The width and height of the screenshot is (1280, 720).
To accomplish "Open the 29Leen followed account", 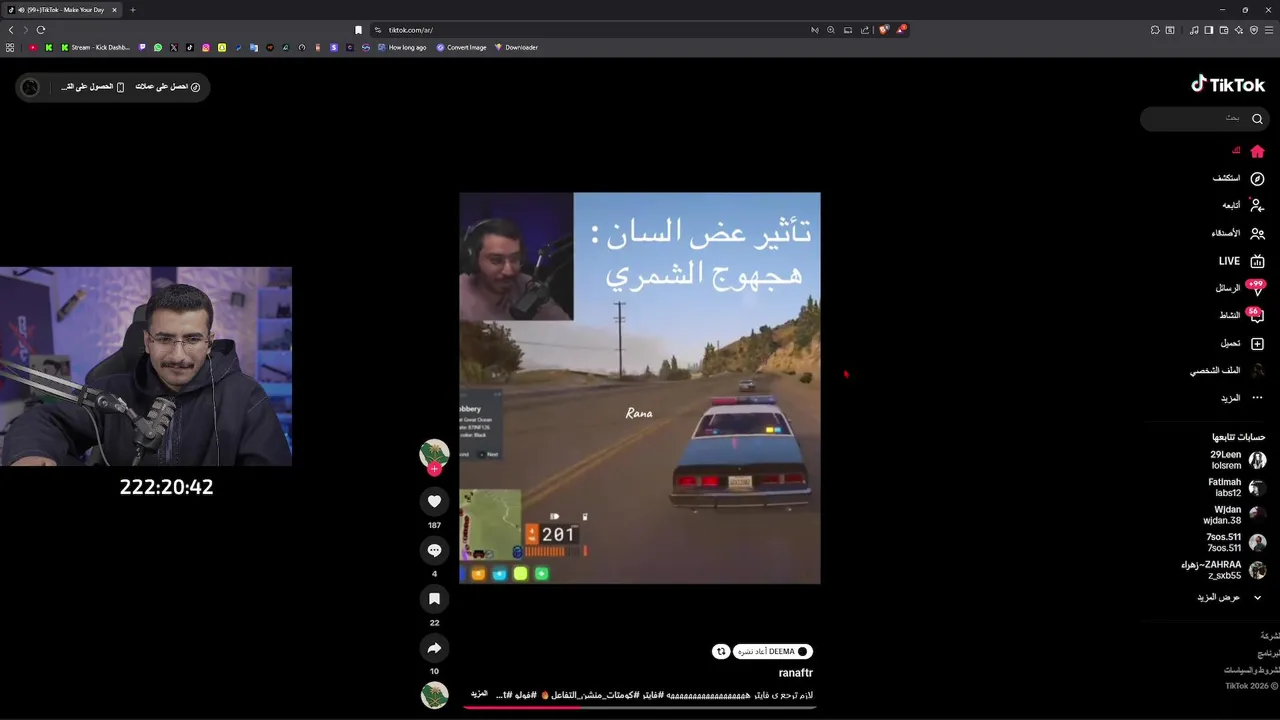I will click(x=1238, y=460).
